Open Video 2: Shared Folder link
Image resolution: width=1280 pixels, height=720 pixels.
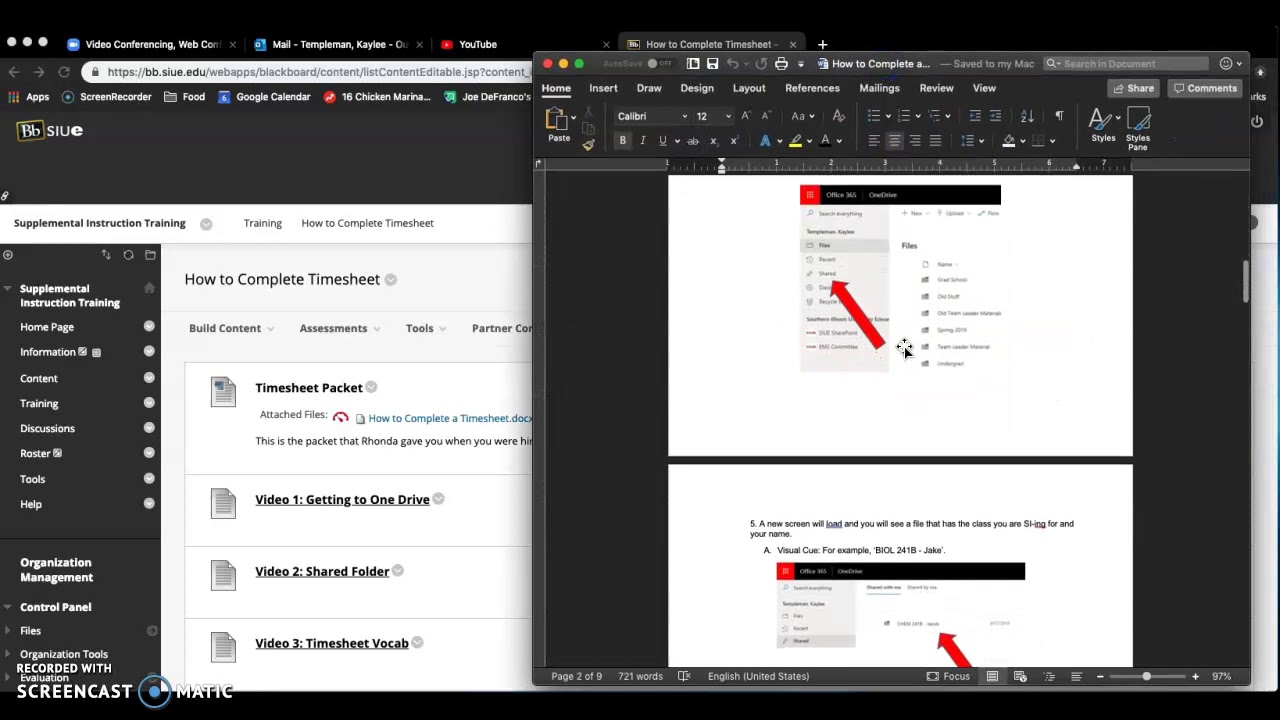[x=322, y=572]
